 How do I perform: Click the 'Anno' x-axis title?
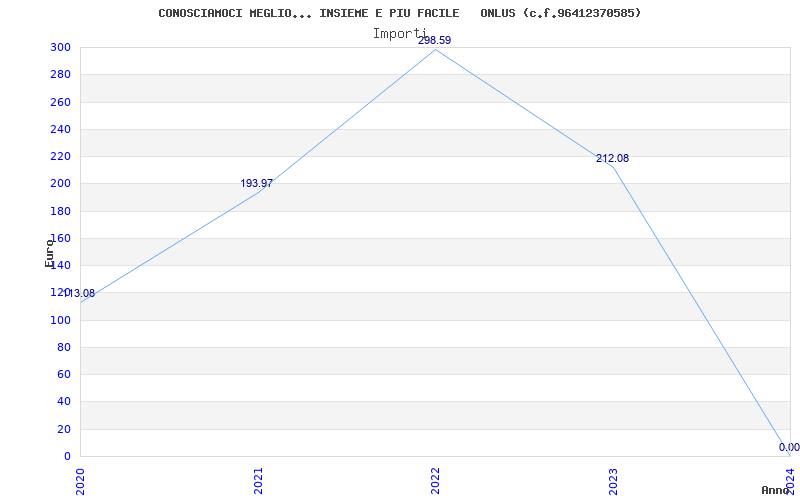[x=775, y=490]
